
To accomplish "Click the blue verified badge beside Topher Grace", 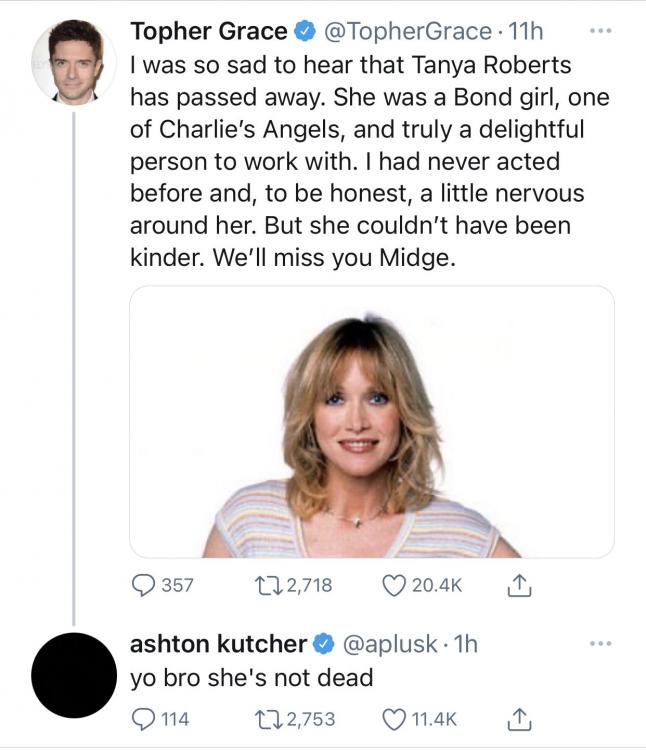I will click(x=302, y=32).
